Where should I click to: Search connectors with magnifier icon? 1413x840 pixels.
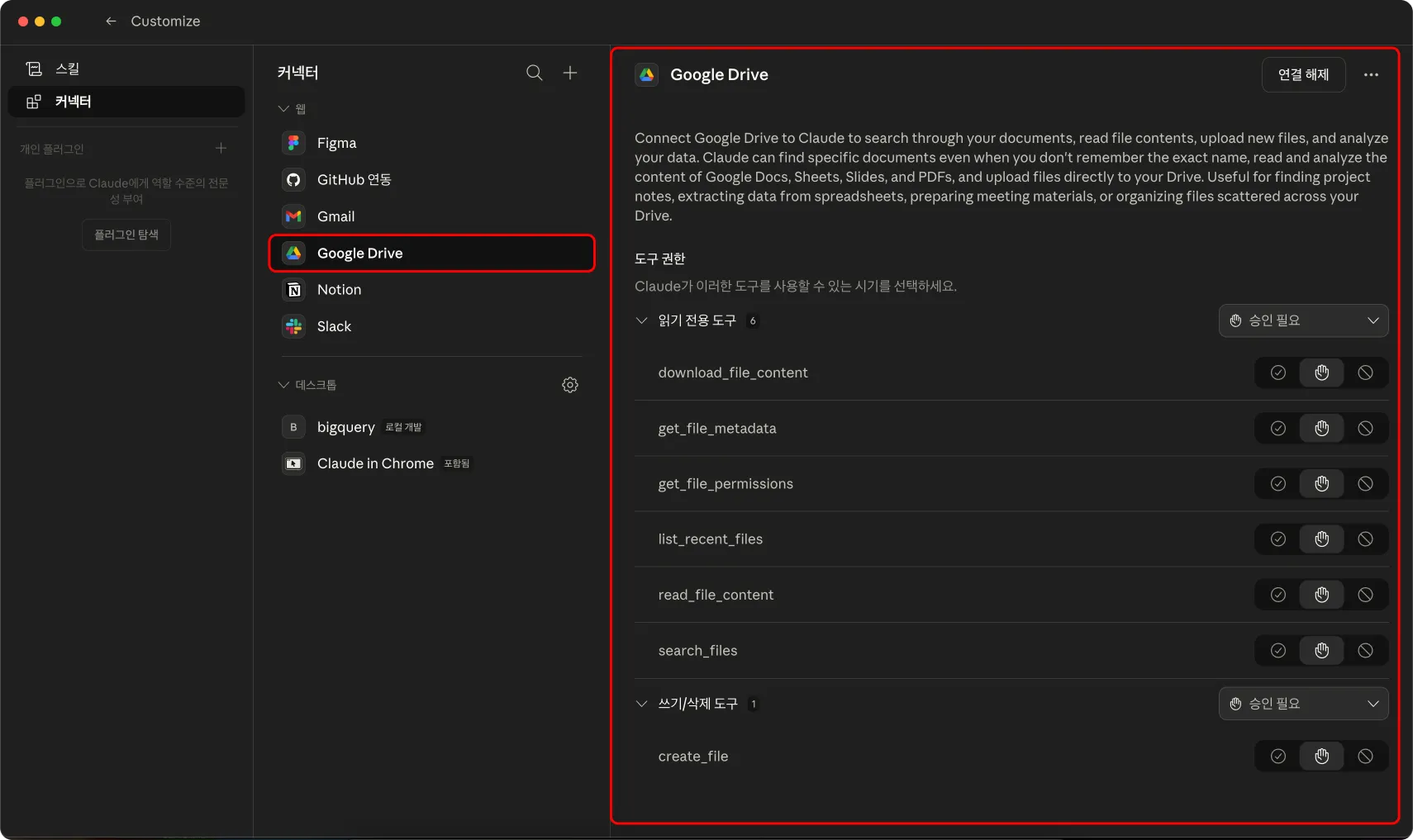click(535, 73)
